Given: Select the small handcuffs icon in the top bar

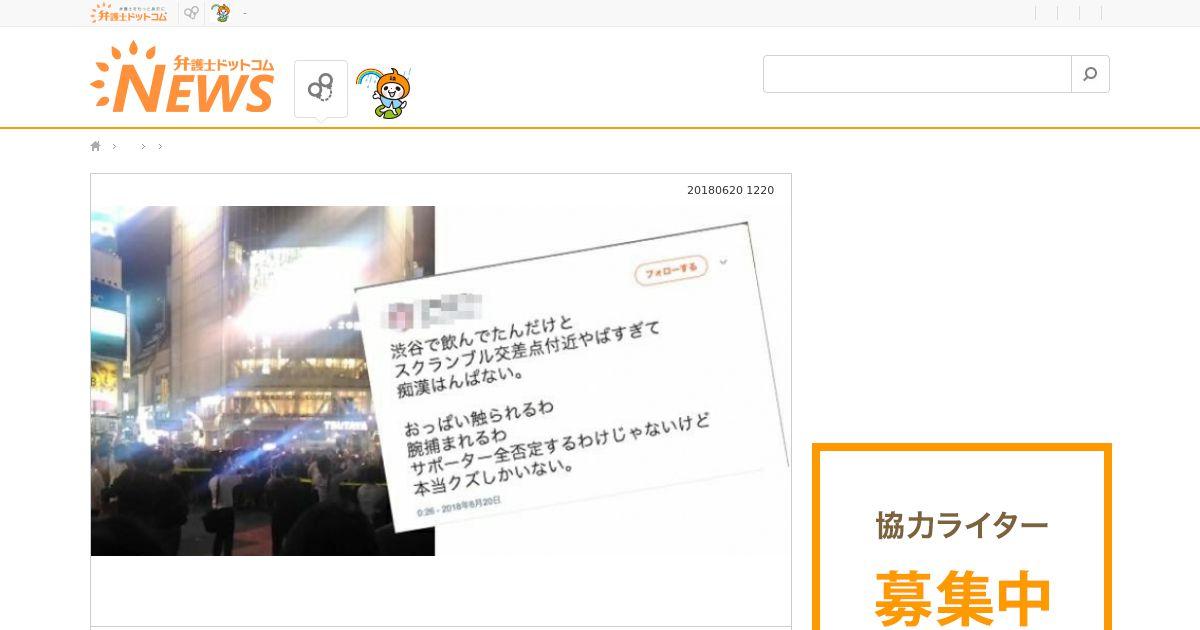Looking at the screenshot, I should click(x=192, y=13).
